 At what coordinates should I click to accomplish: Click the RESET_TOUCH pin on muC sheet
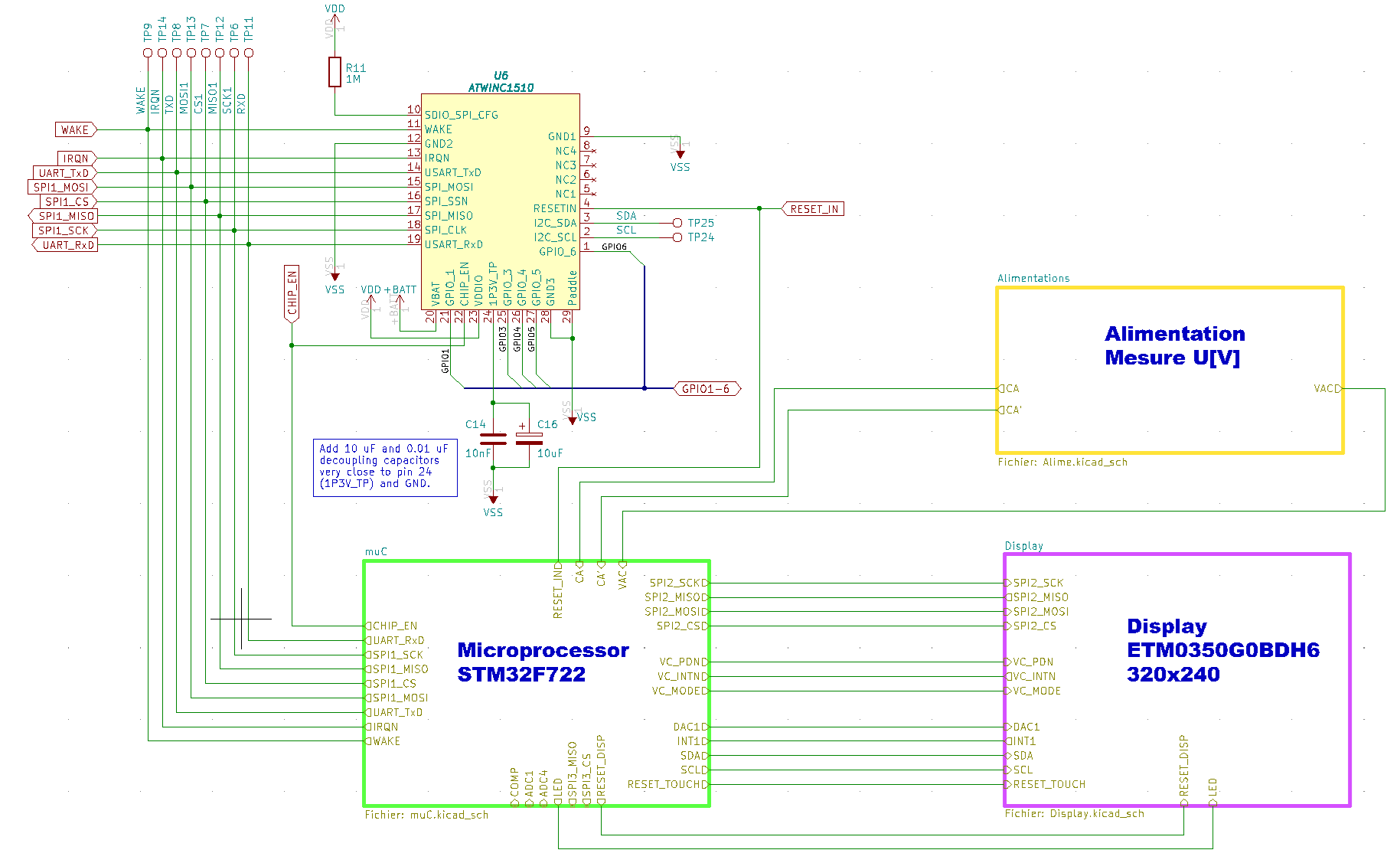tap(668, 784)
